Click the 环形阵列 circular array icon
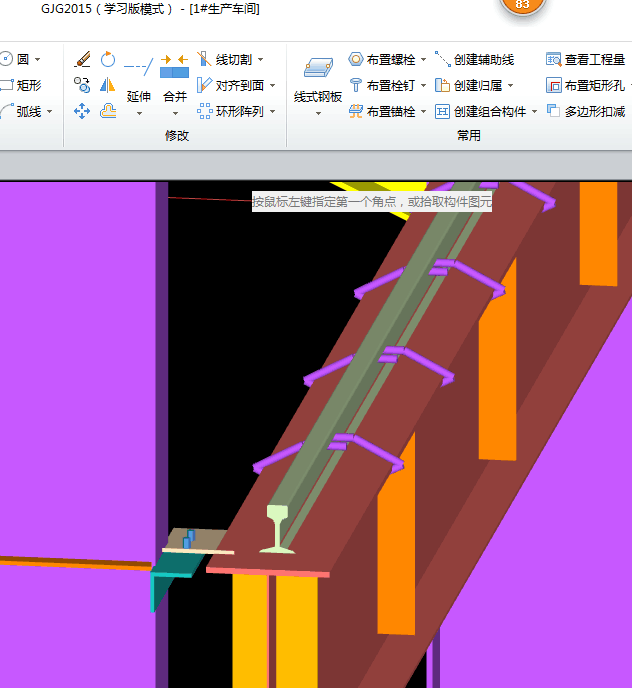Viewport: 632px width, 688px height. click(204, 111)
